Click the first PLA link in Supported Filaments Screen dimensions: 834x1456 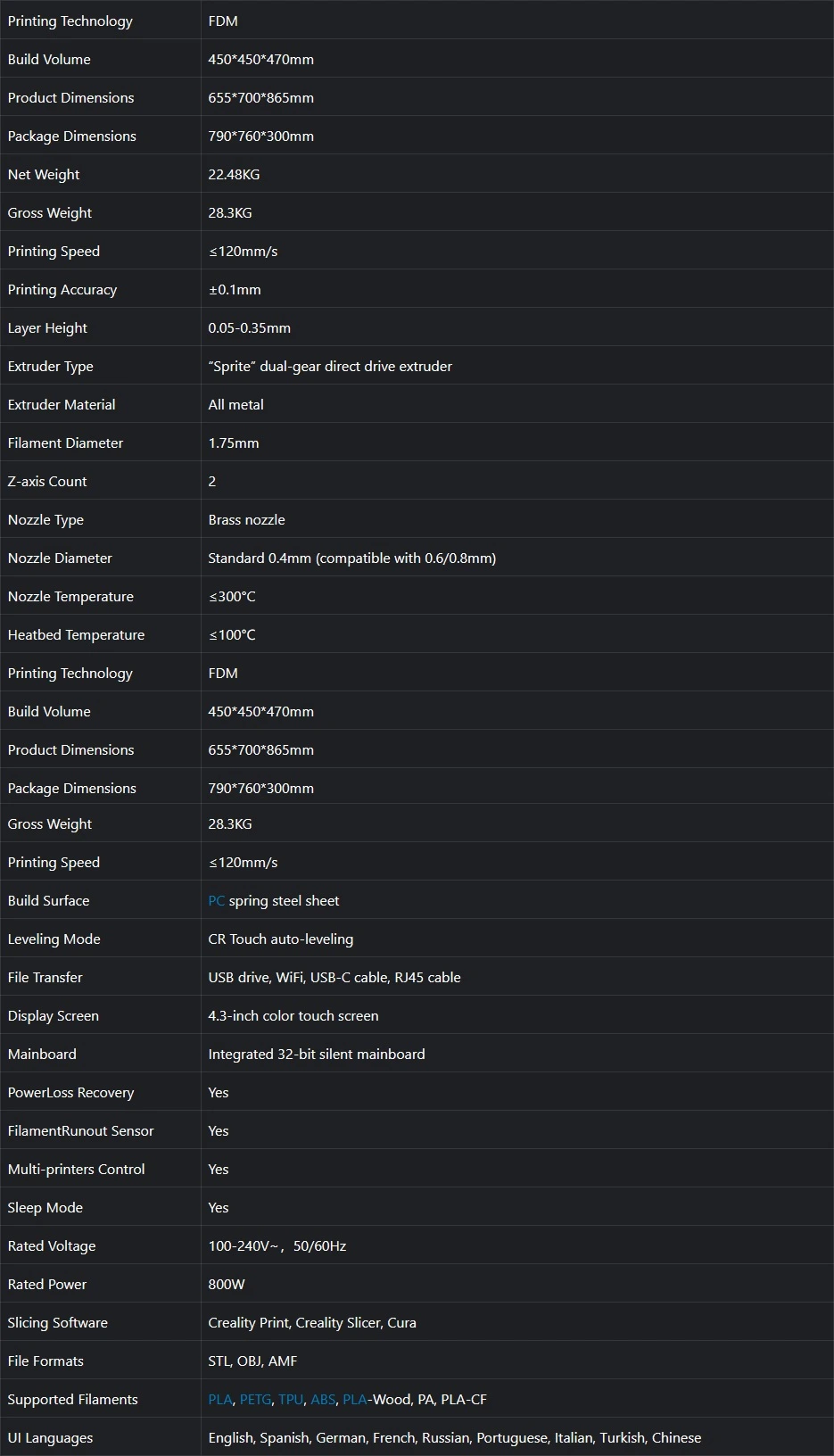(219, 1399)
